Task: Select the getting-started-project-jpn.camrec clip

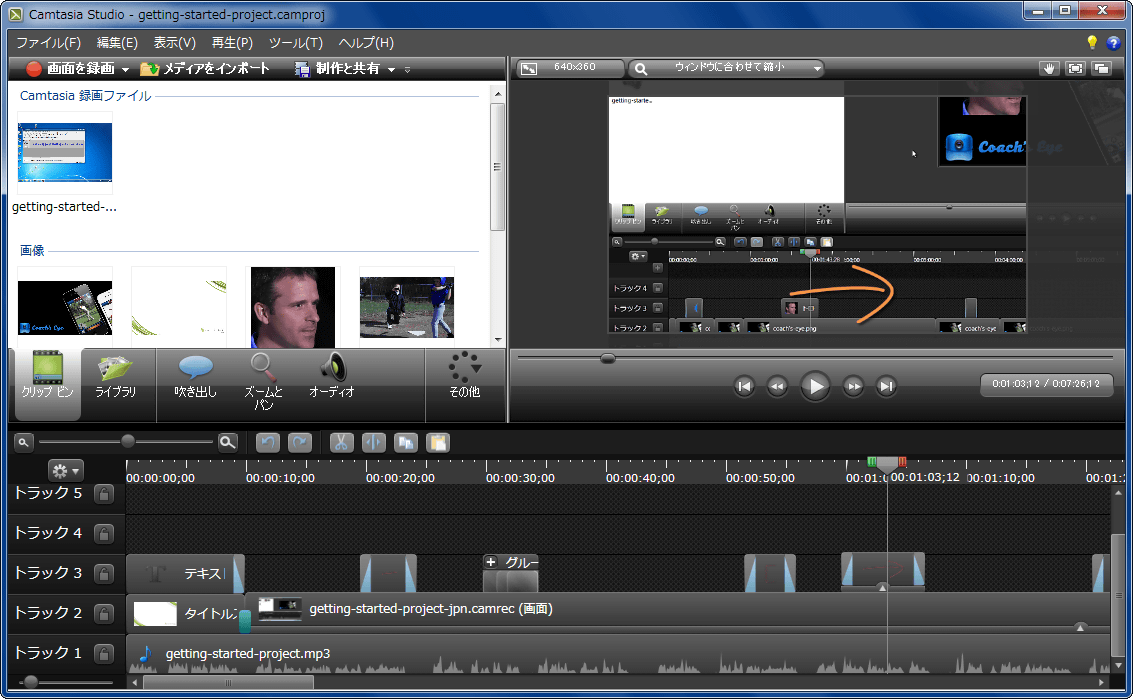Action: 677,612
